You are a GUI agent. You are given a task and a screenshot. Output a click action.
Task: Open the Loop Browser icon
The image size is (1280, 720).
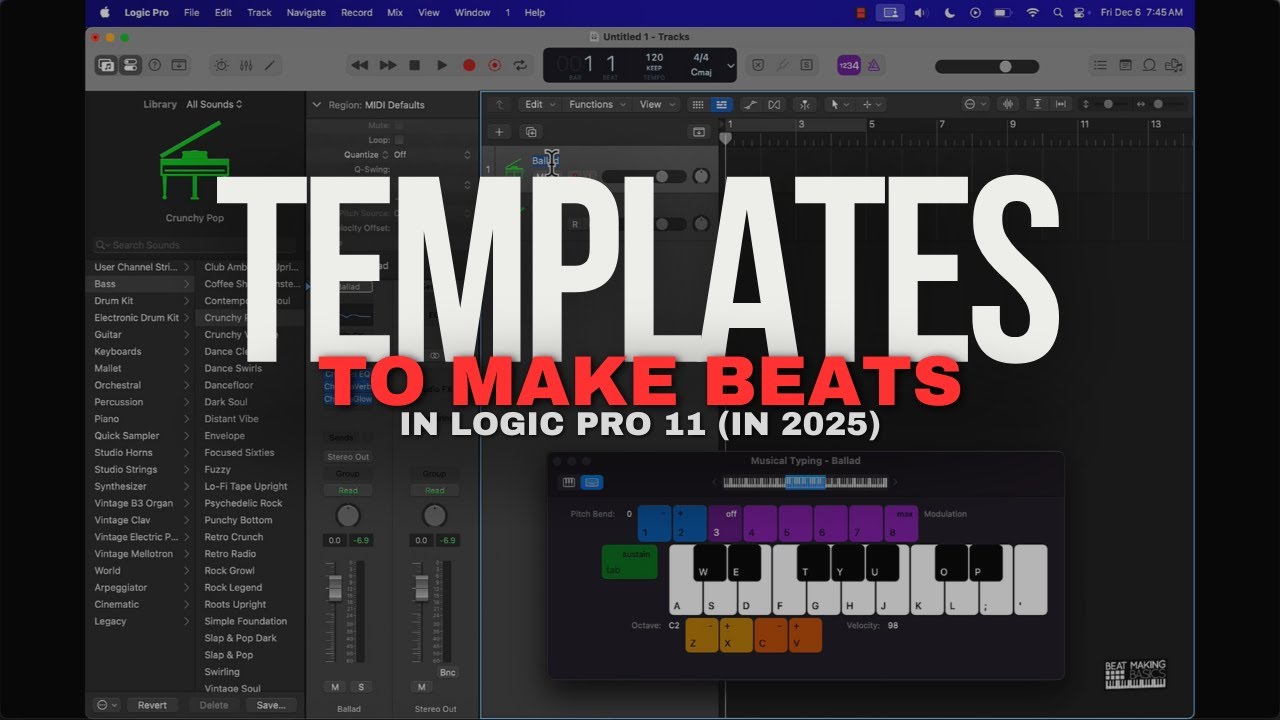[x=1149, y=65]
